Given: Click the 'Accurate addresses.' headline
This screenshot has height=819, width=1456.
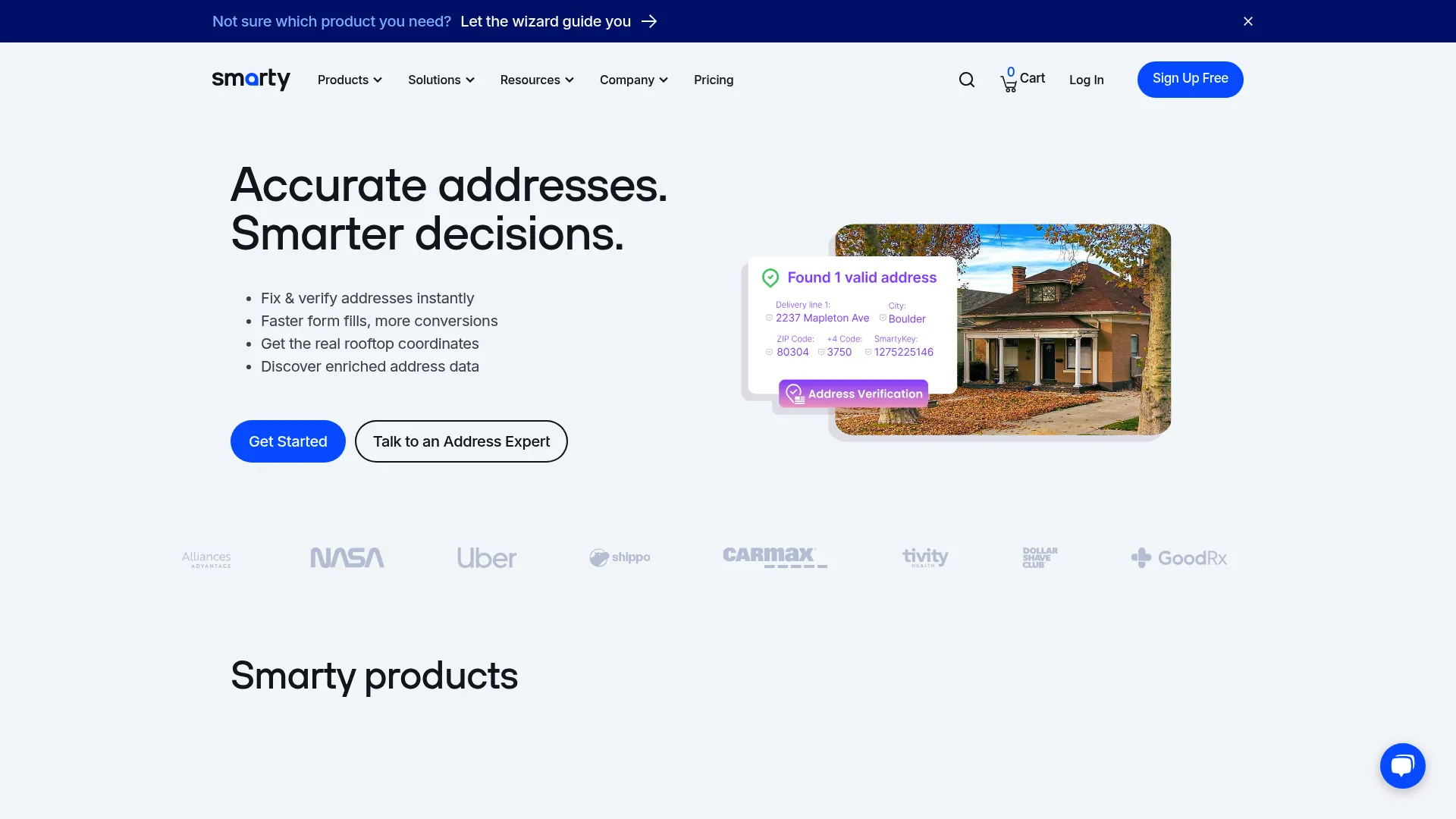Looking at the screenshot, I should [449, 185].
